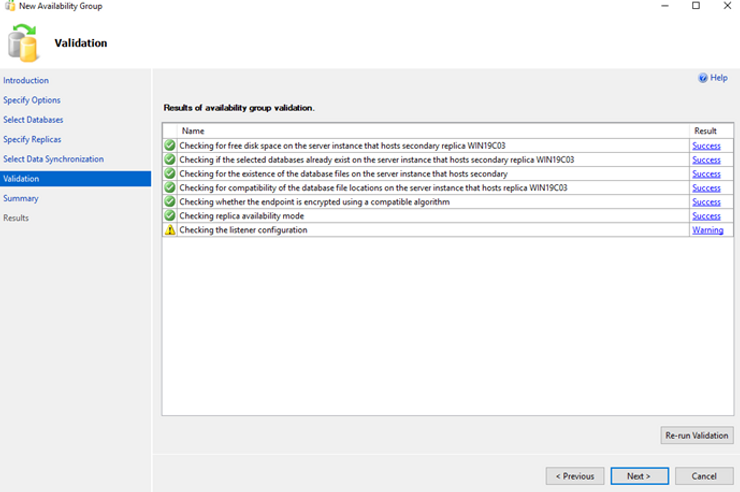Click green icon for replica availability mode check
The width and height of the screenshot is (740, 492).
coord(170,216)
